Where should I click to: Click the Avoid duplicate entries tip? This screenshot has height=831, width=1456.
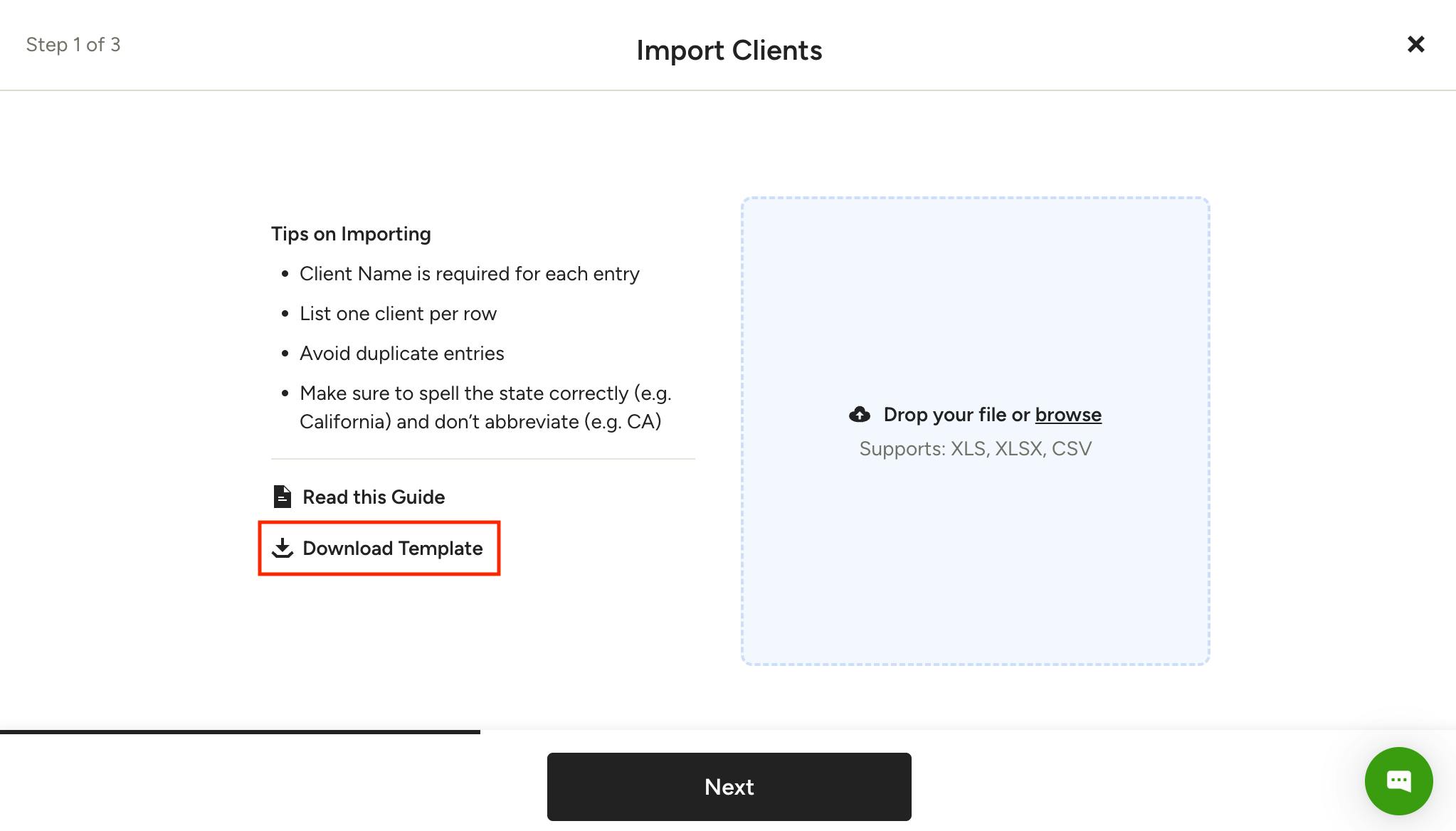(401, 354)
